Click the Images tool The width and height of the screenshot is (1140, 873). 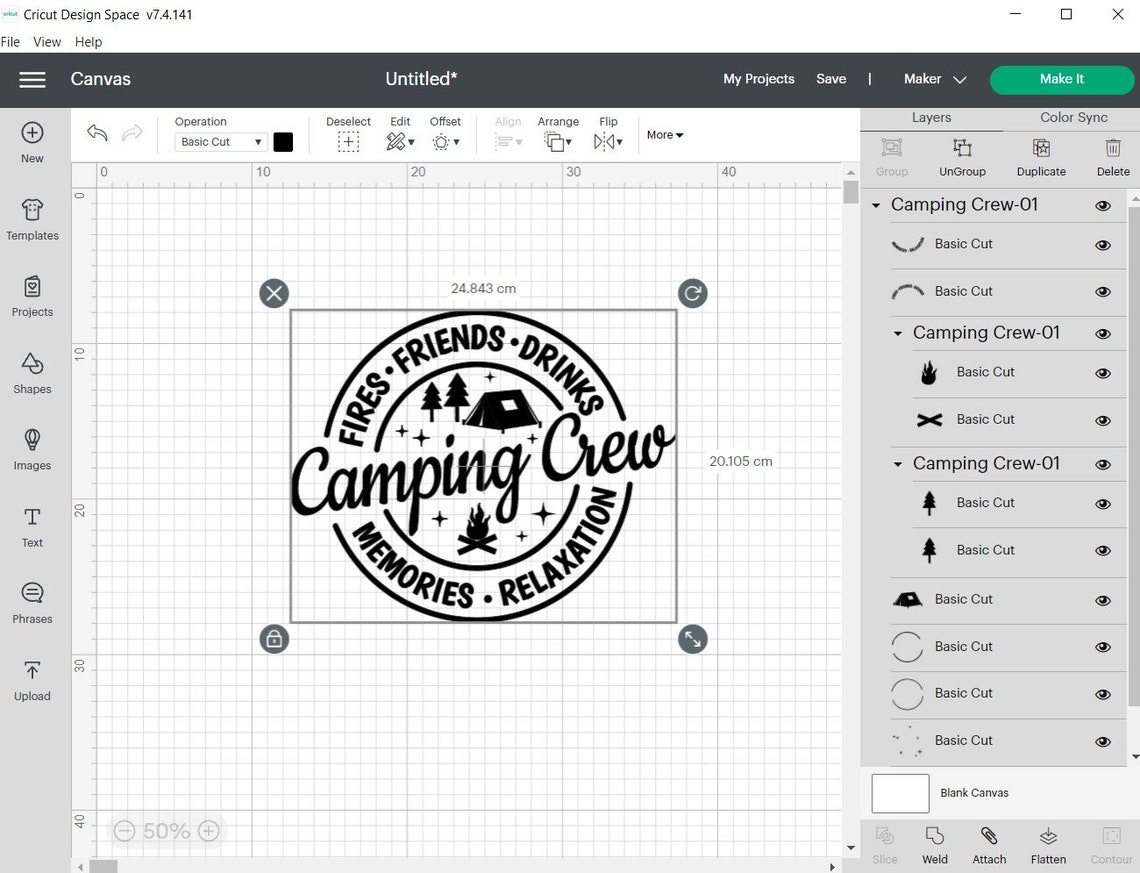click(31, 450)
